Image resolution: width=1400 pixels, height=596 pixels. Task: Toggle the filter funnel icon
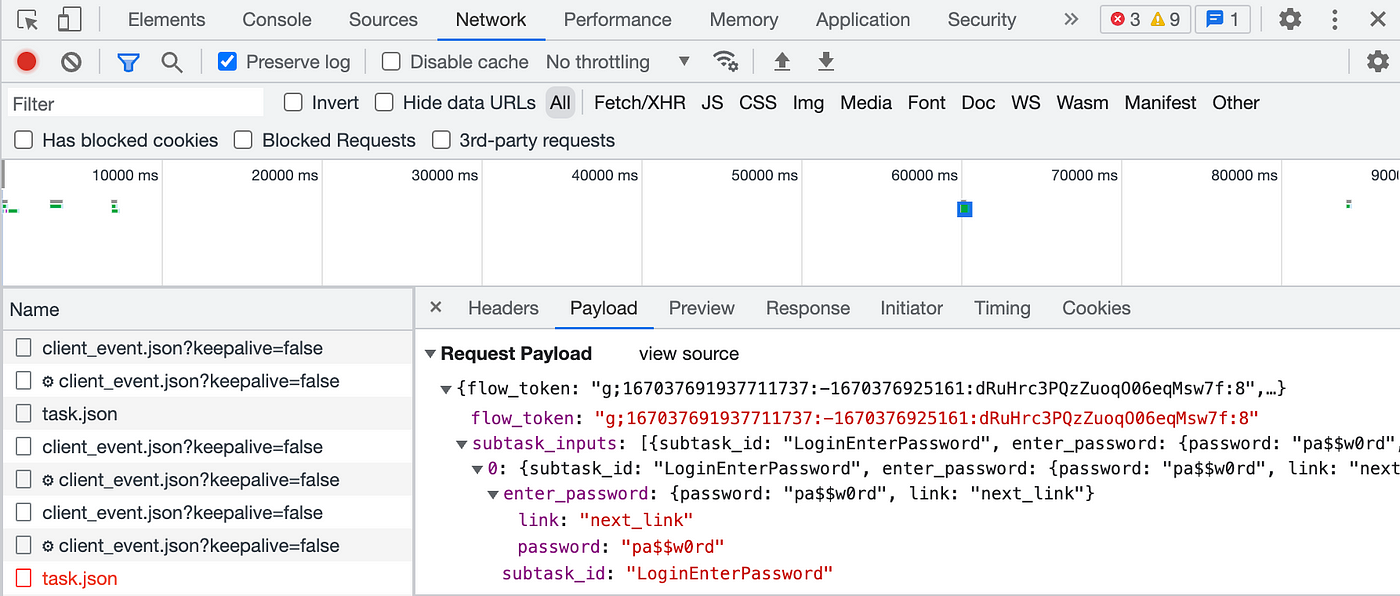(x=128, y=62)
